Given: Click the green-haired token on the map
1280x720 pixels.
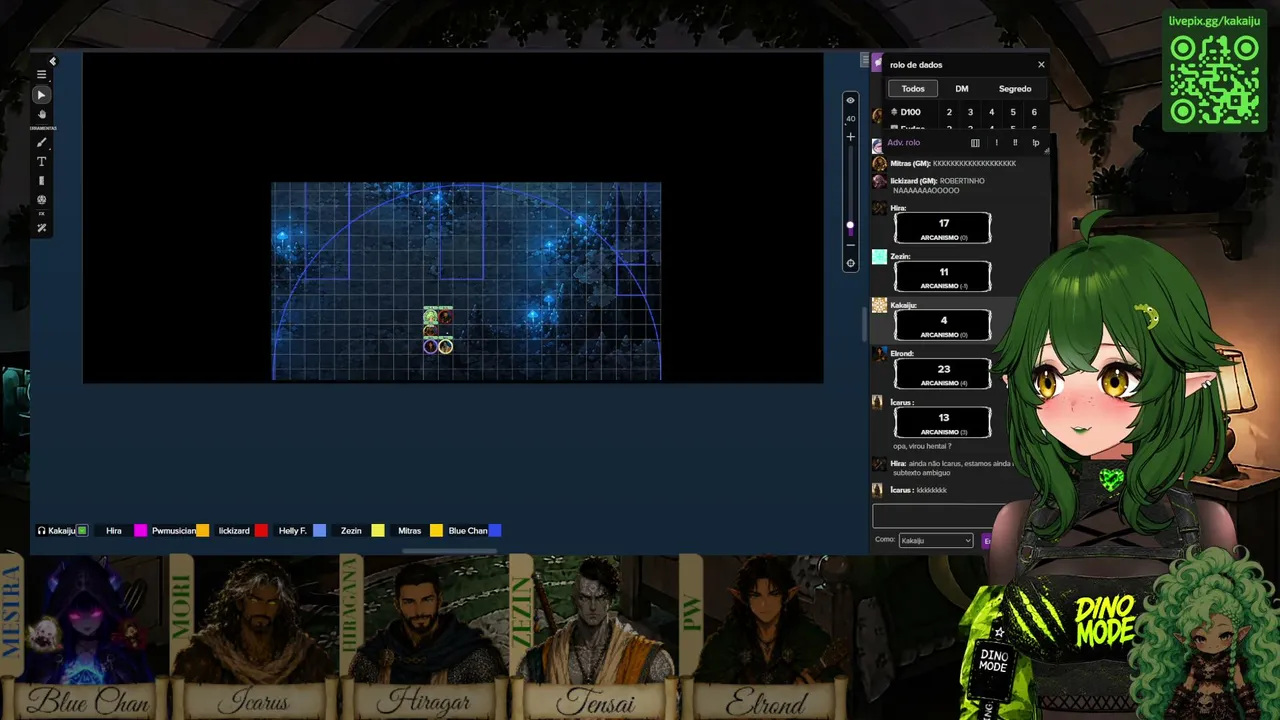Looking at the screenshot, I should click(x=430, y=317).
